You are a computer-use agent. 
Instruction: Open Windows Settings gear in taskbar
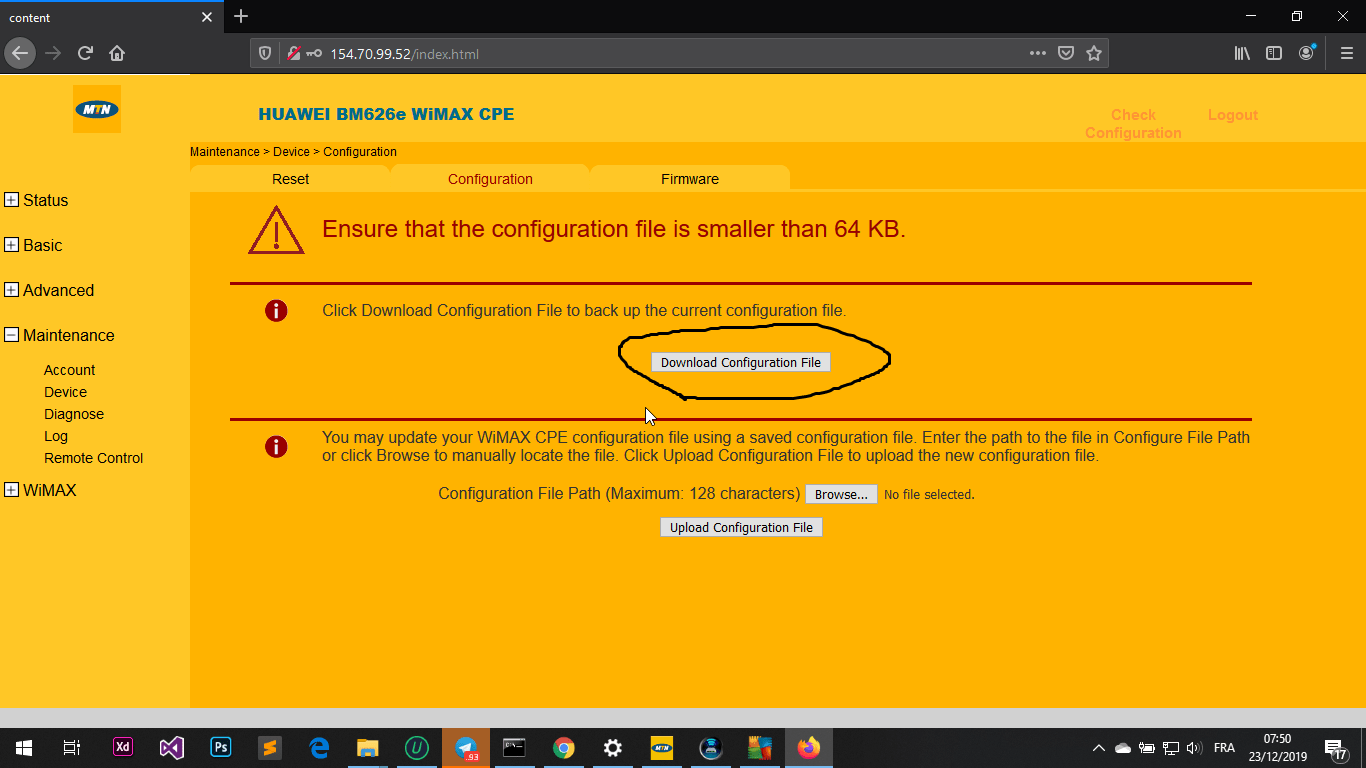tap(613, 747)
